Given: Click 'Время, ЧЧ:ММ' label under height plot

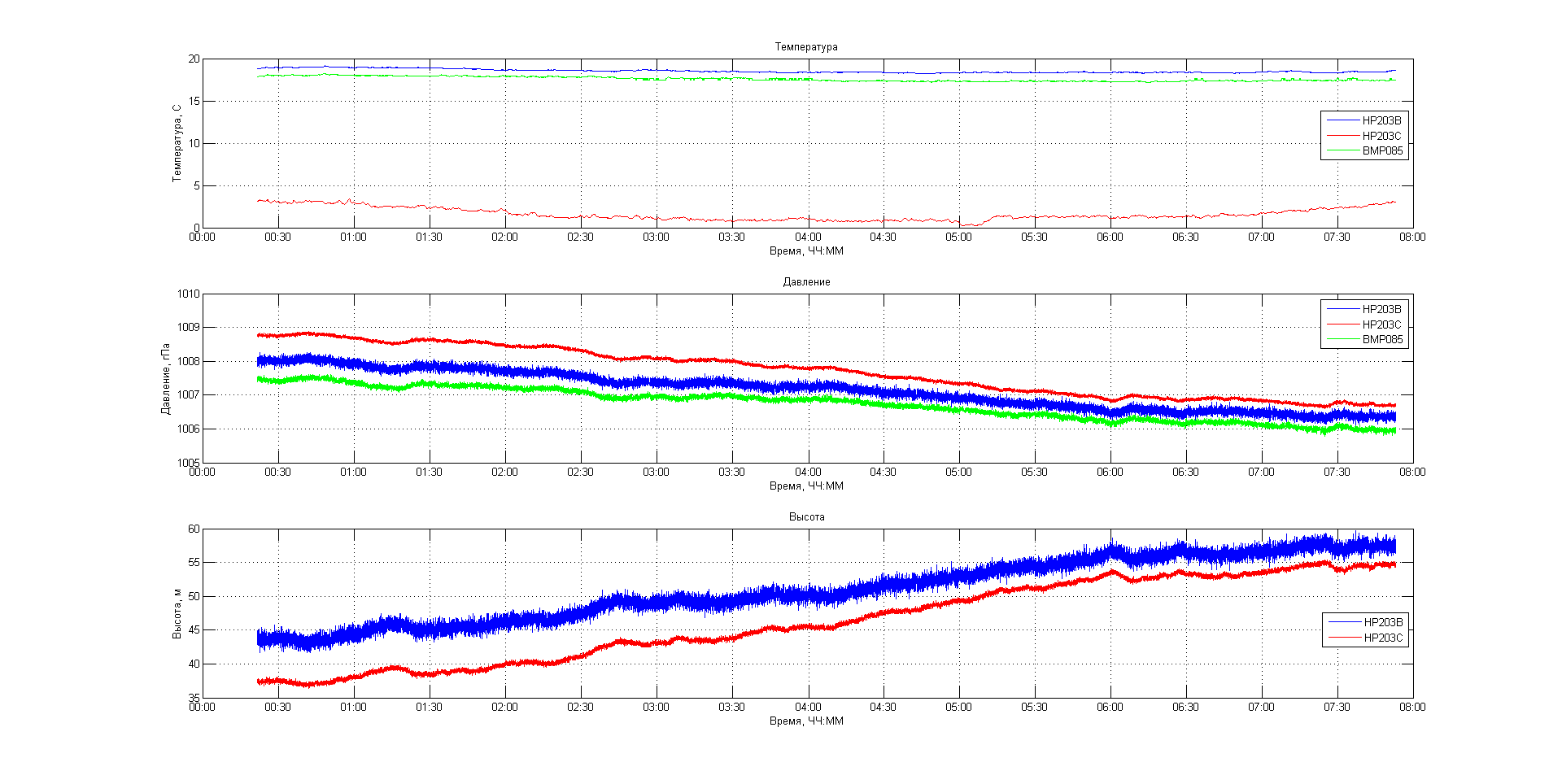Looking at the screenshot, I should click(806, 721).
